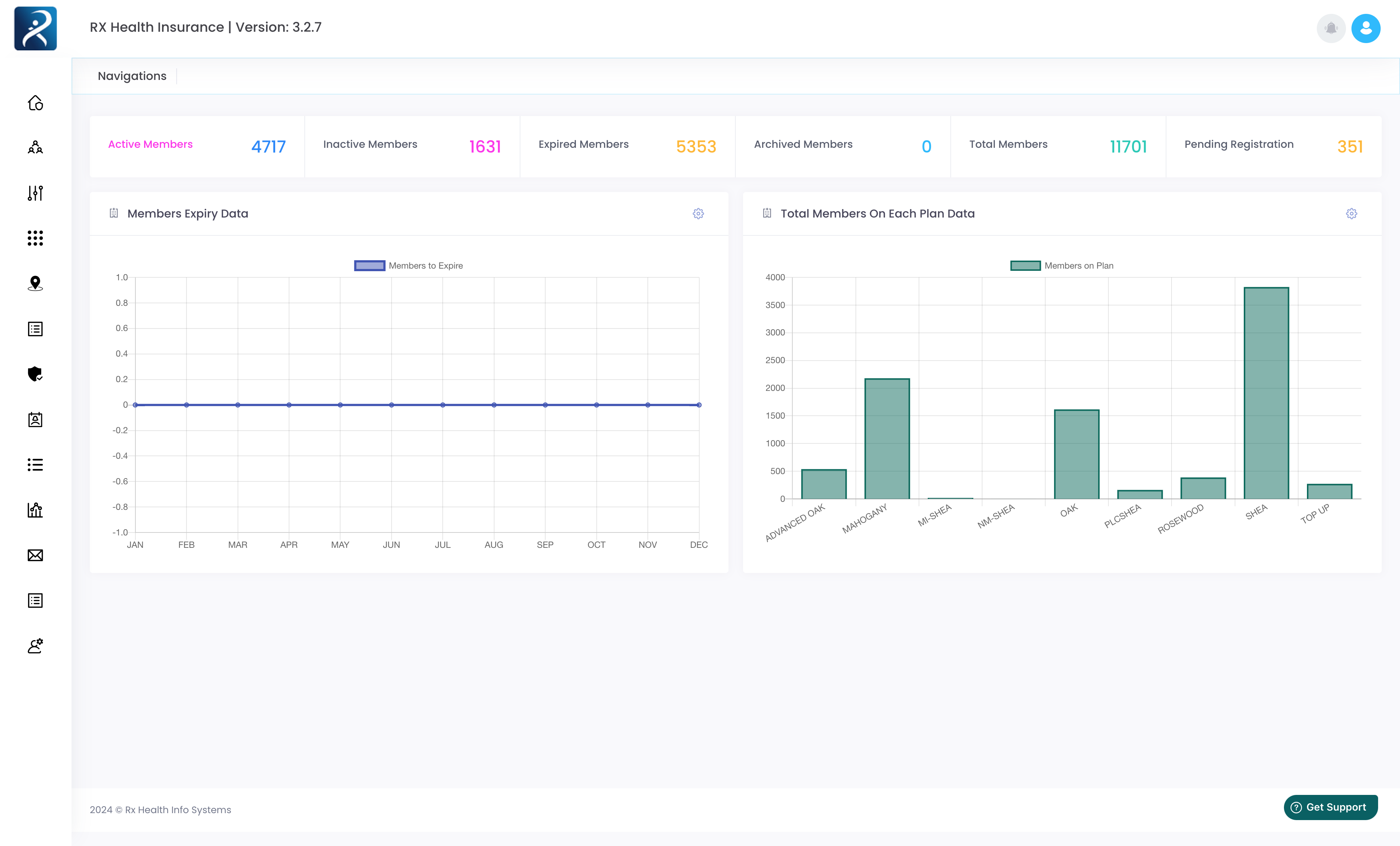Open the user profile avatar
Screen dimensions: 1400x846
1366,28
